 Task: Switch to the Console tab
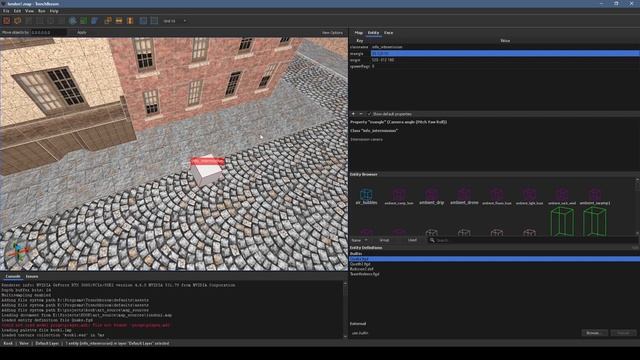click(x=13, y=276)
